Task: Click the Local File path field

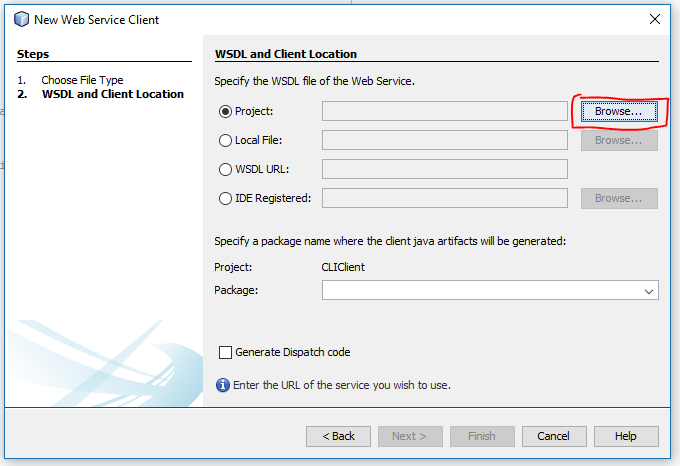Action: point(445,140)
